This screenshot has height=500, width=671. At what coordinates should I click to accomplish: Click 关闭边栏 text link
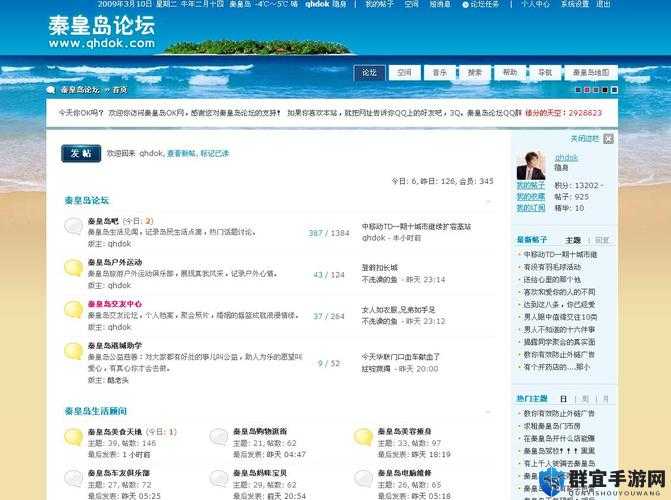pos(585,139)
